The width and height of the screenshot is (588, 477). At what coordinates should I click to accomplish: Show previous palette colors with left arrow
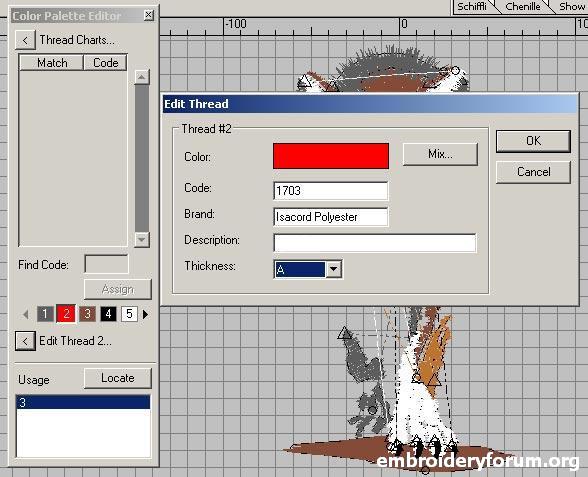click(x=26, y=314)
